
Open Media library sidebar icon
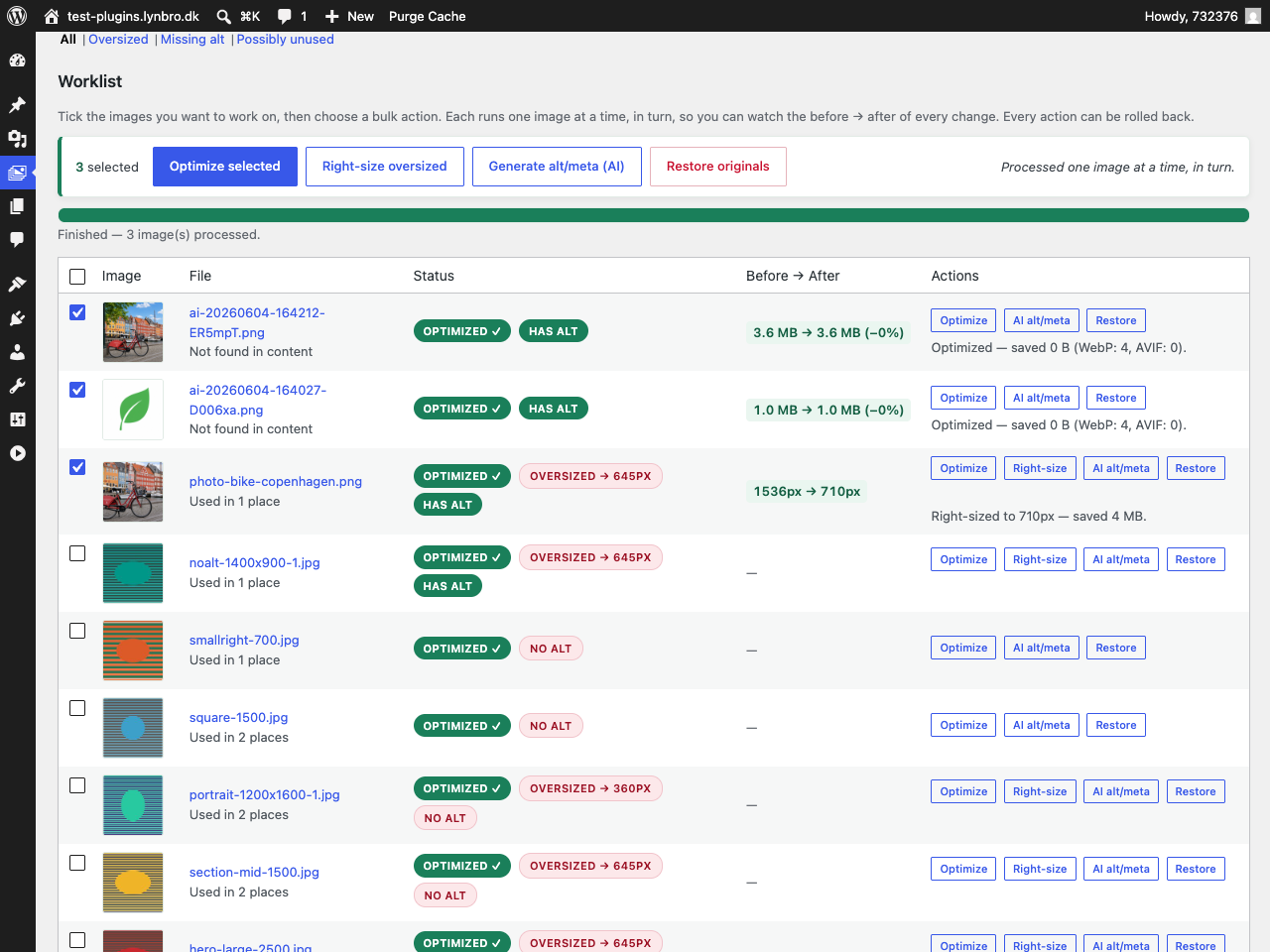coord(17,139)
